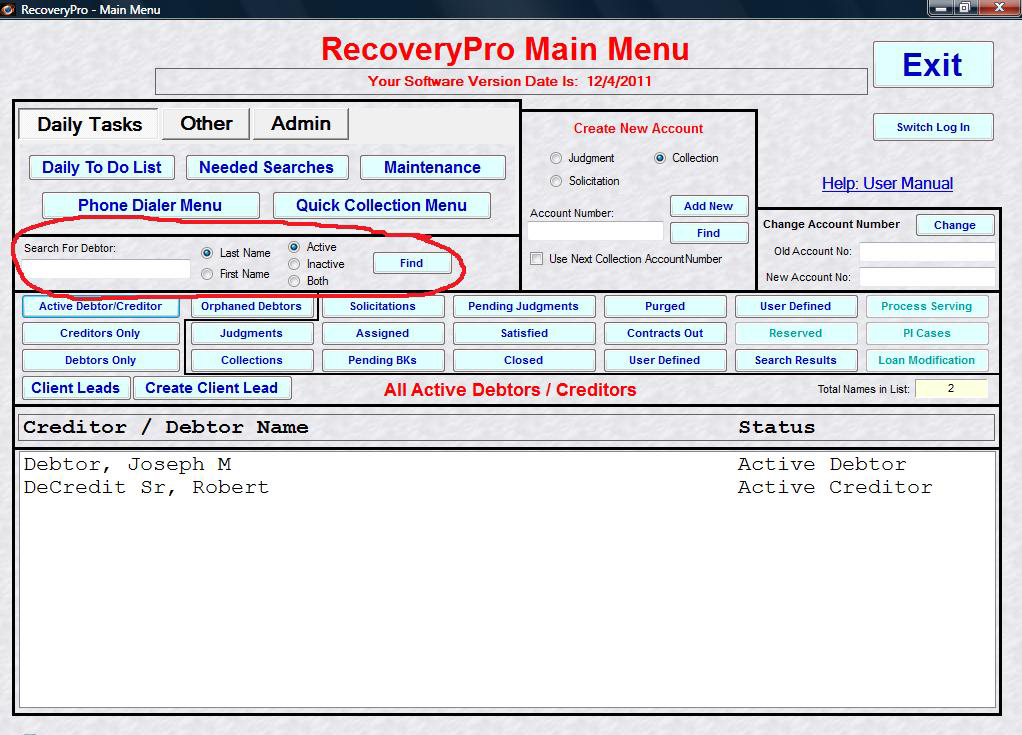Click User Defined button beside Purged
The height and width of the screenshot is (735, 1022).
(x=796, y=306)
